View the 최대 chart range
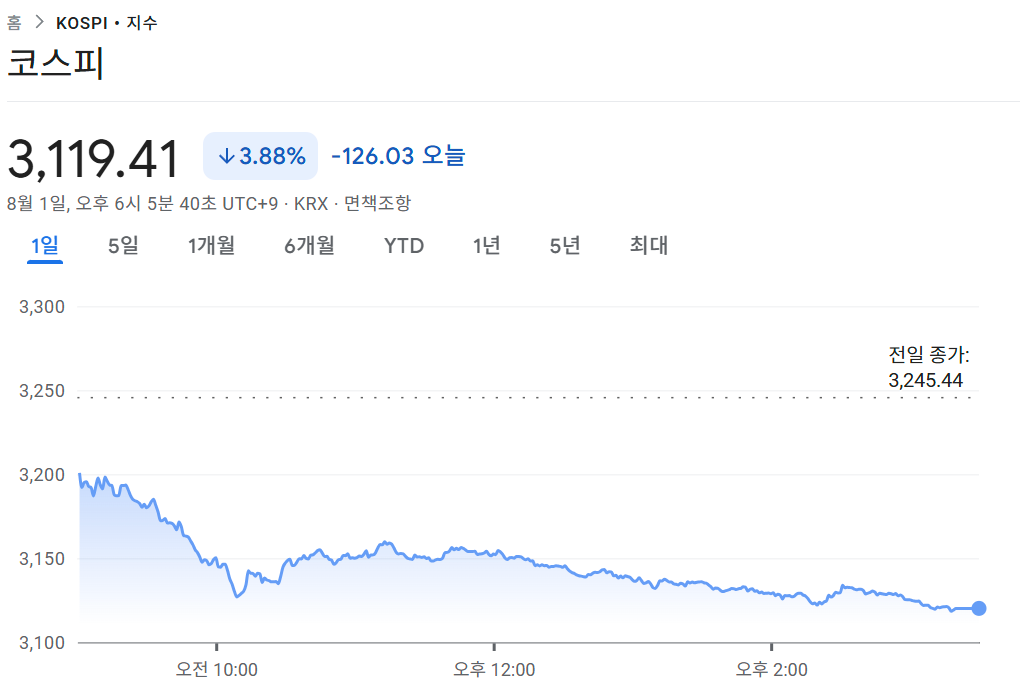 pyautogui.click(x=648, y=245)
